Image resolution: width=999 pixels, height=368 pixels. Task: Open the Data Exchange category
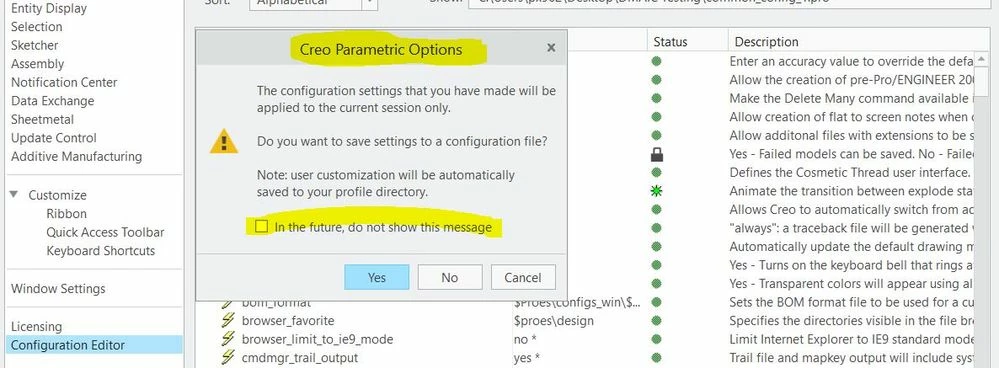pyautogui.click(x=52, y=101)
